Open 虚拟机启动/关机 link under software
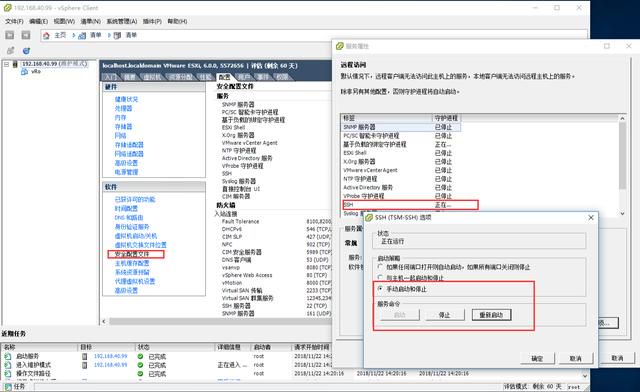 click(x=136, y=236)
